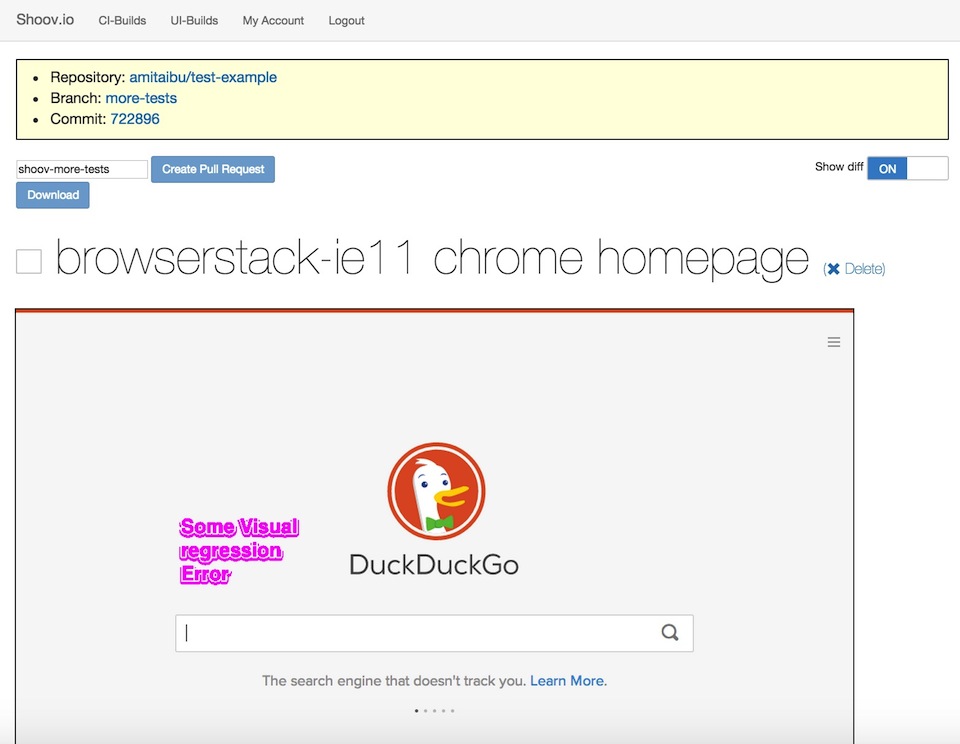Check the browserstack-ie11 chrome homepage checkbox
Image resolution: width=960 pixels, height=744 pixels.
[x=29, y=261]
